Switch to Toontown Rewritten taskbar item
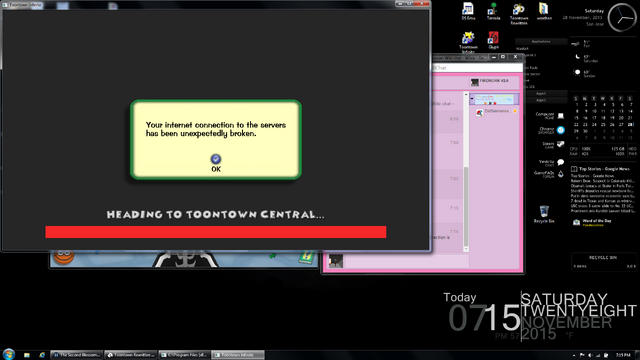Image resolution: width=640 pixels, height=360 pixels. click(131, 355)
